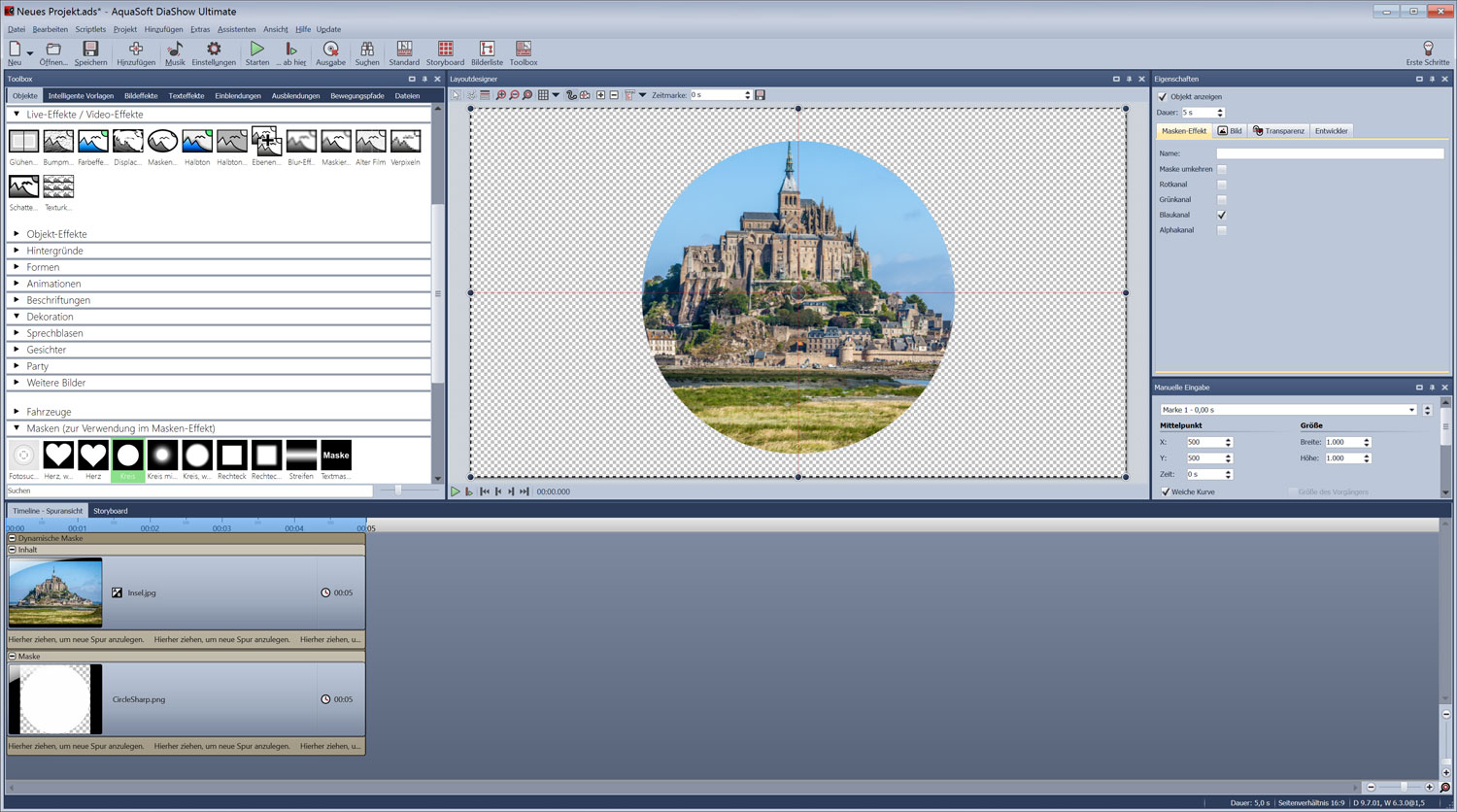The width and height of the screenshot is (1457, 812).
Task: Open the Musik tool in toolbar
Action: coord(175,49)
